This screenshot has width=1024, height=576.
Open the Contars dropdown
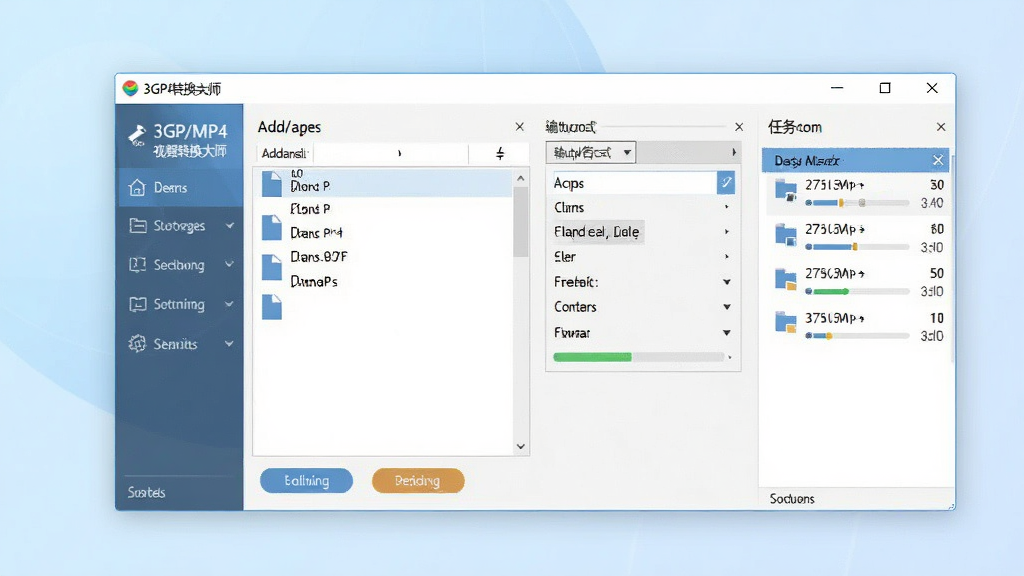point(726,307)
